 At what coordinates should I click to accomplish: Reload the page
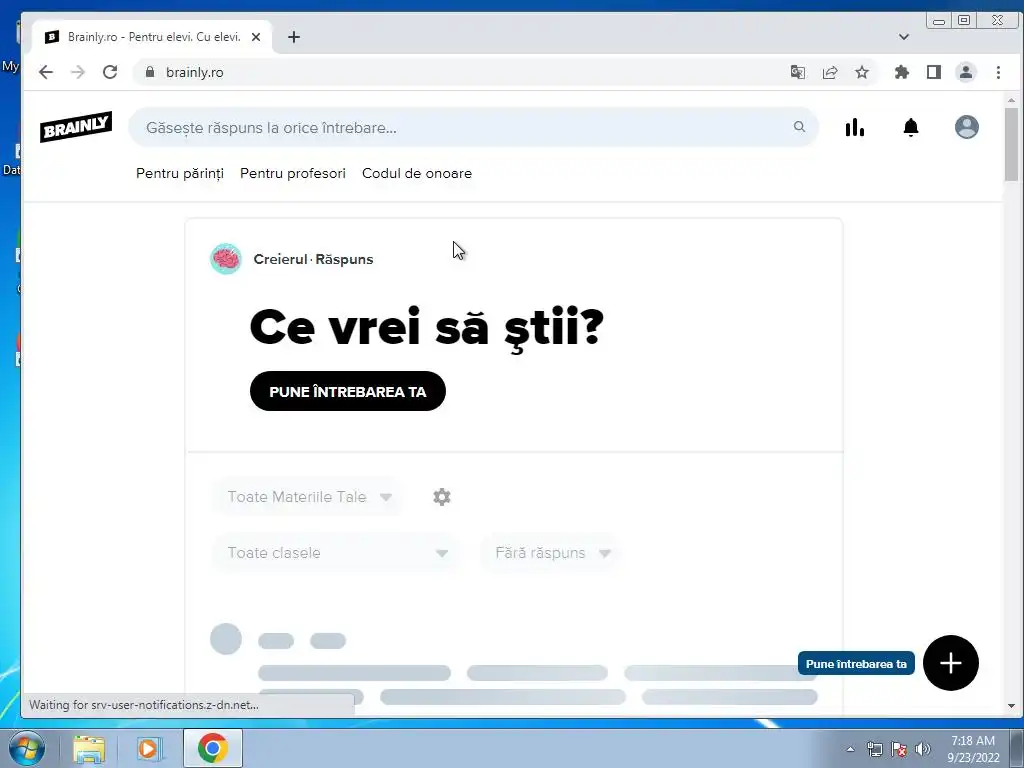click(110, 72)
